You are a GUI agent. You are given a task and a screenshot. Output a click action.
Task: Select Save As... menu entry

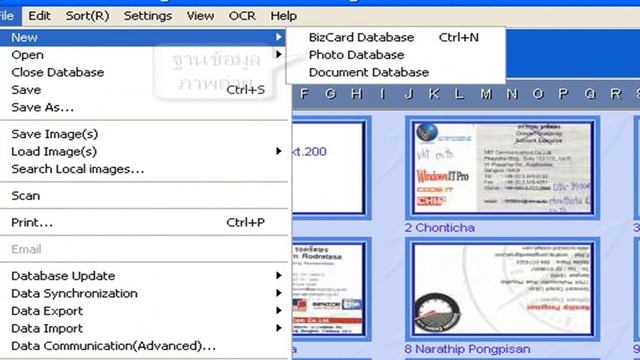click(x=42, y=107)
